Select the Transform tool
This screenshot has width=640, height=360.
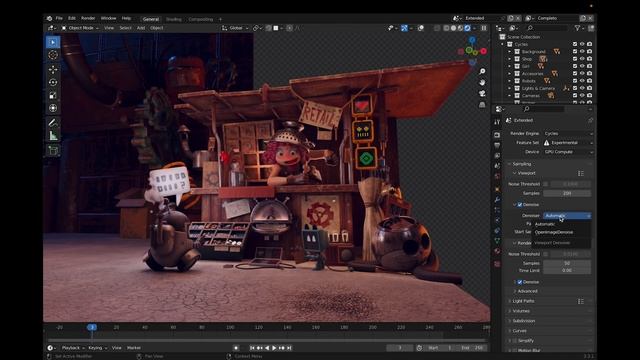coord(53,108)
